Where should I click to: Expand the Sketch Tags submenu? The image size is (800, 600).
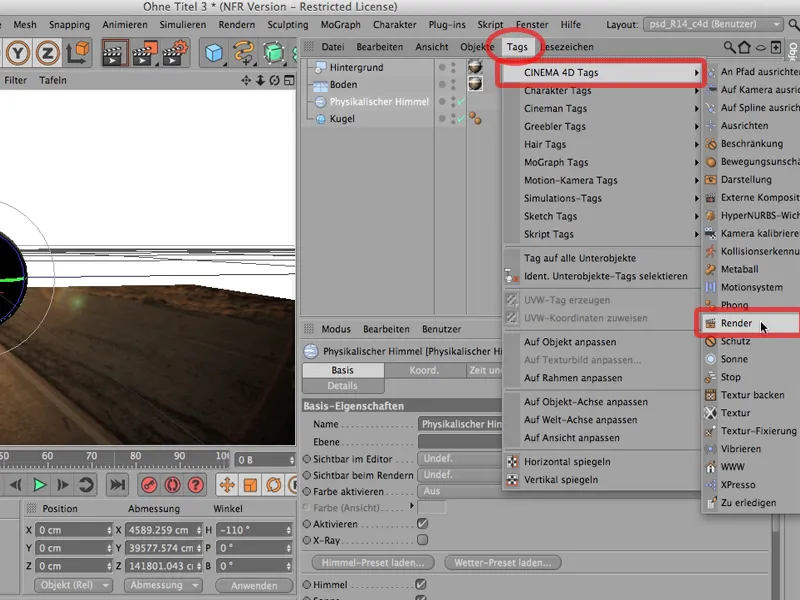pyautogui.click(x=602, y=216)
